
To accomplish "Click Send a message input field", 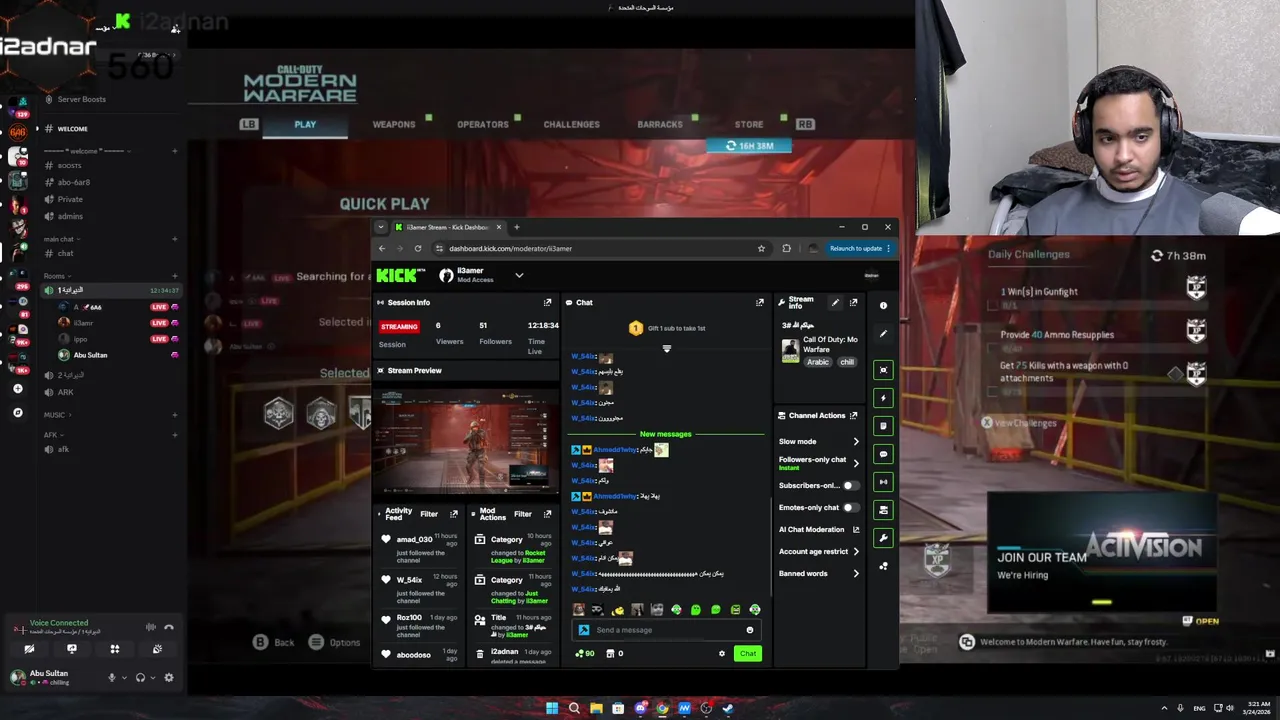I will (x=665, y=630).
